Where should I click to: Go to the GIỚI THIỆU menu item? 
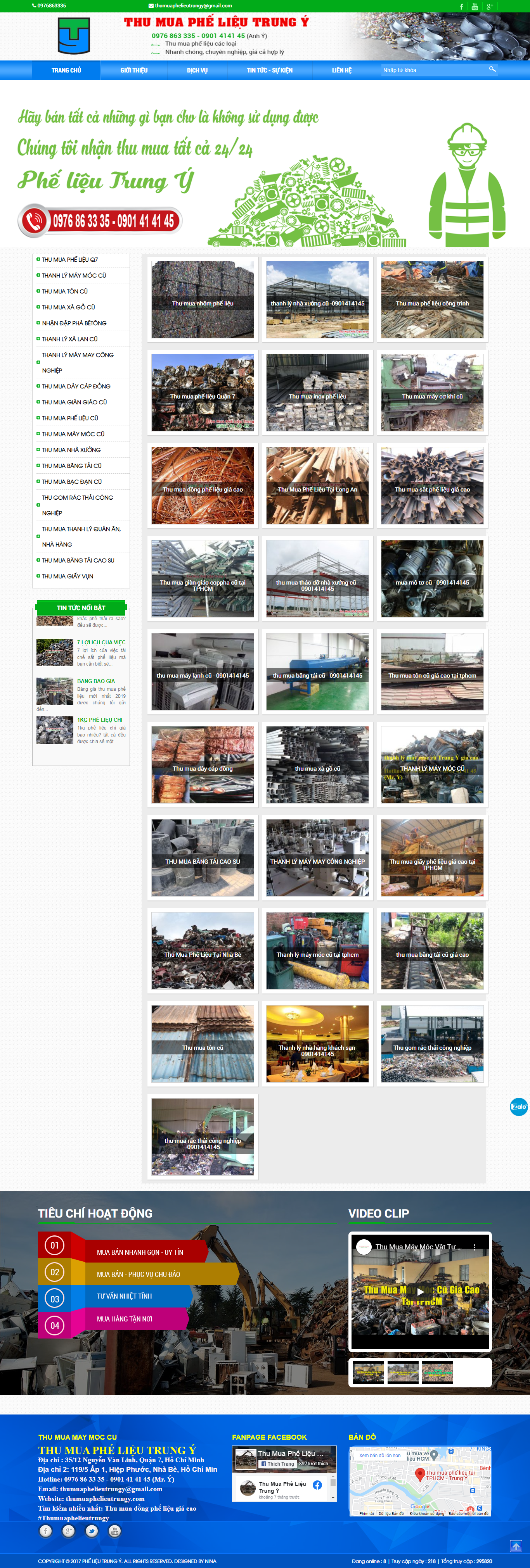(x=133, y=71)
